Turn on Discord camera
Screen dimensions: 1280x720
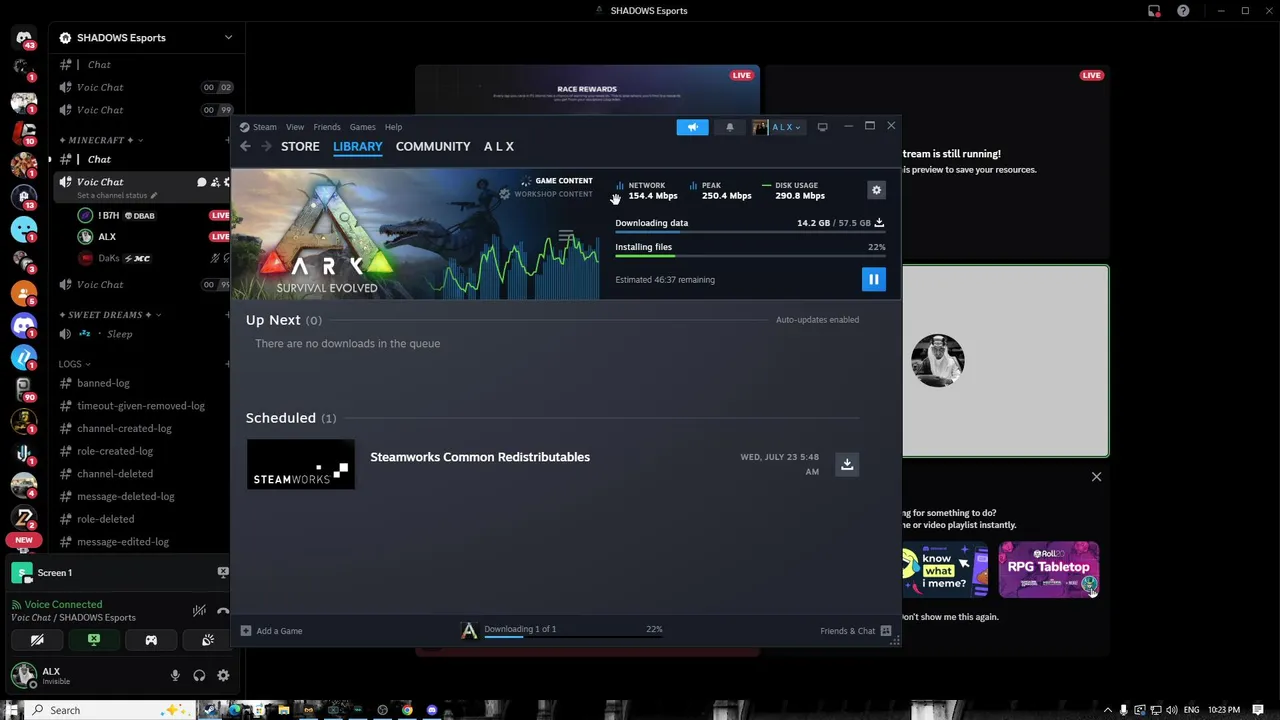coord(37,640)
